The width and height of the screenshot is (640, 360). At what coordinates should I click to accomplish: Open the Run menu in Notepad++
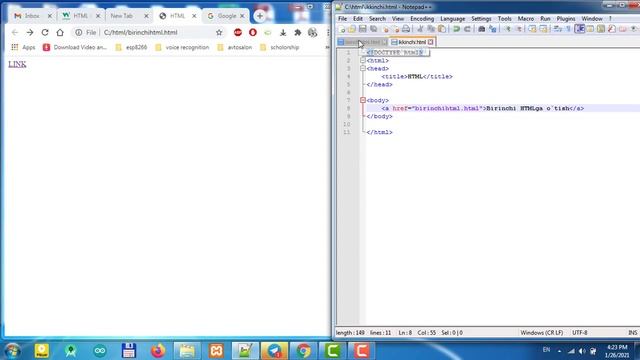click(545, 19)
